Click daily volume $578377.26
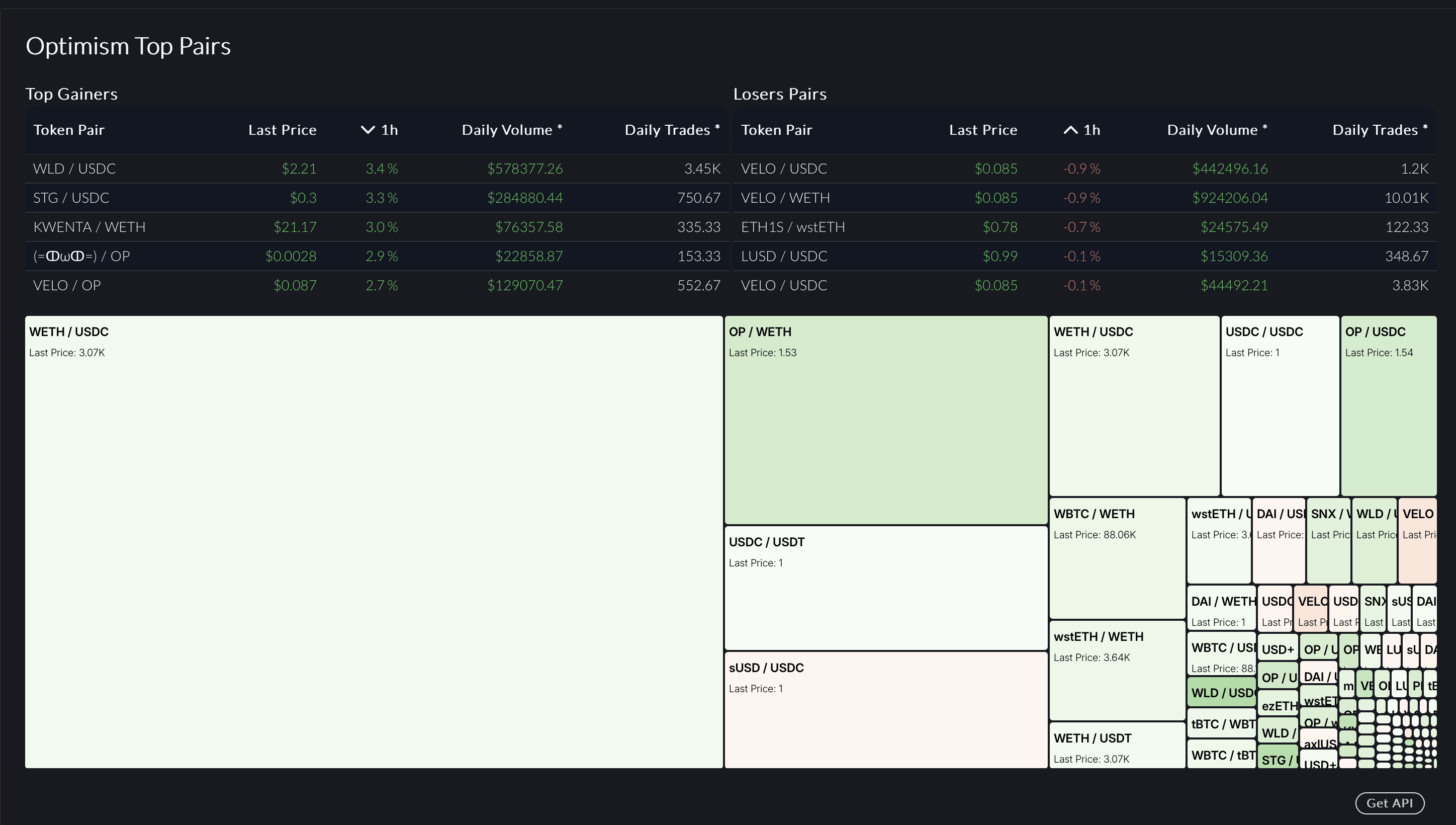Screen dimensions: 1456x825 pos(525,169)
